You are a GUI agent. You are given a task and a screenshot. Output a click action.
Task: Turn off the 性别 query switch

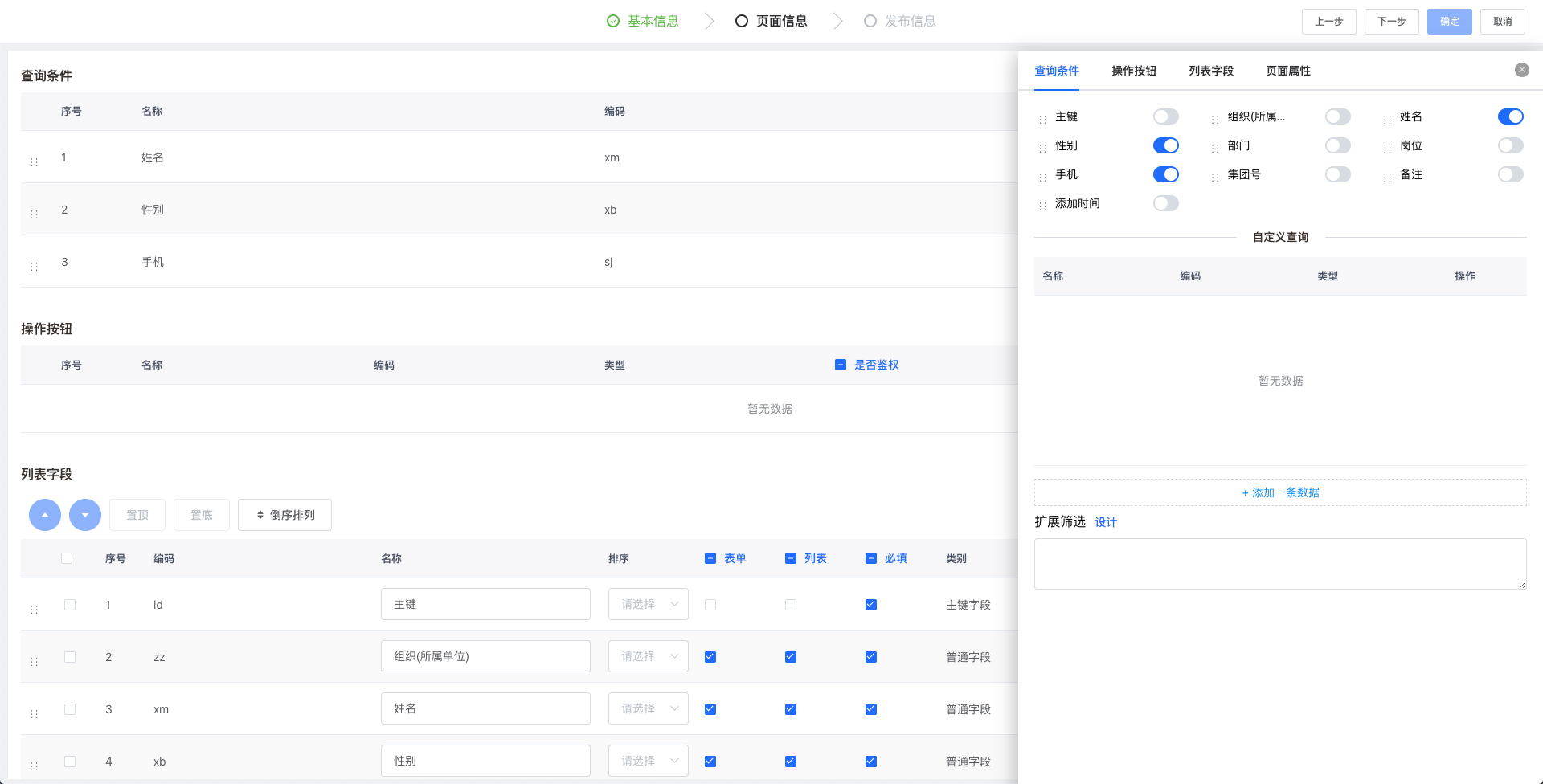pos(1166,145)
